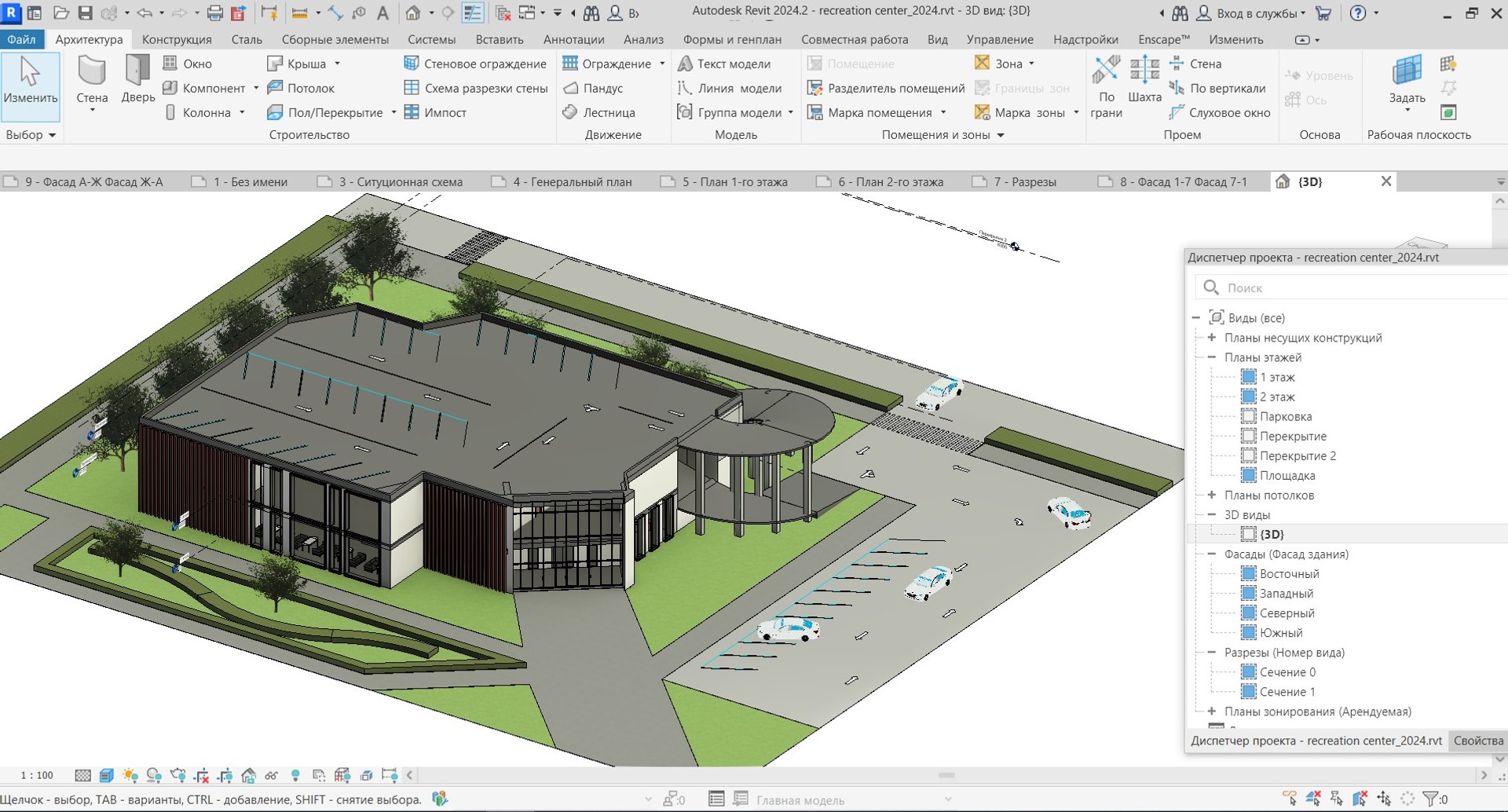Image resolution: width=1508 pixels, height=812 pixels.
Task: Open the Выбор panel dropdown
Action: pos(31,135)
